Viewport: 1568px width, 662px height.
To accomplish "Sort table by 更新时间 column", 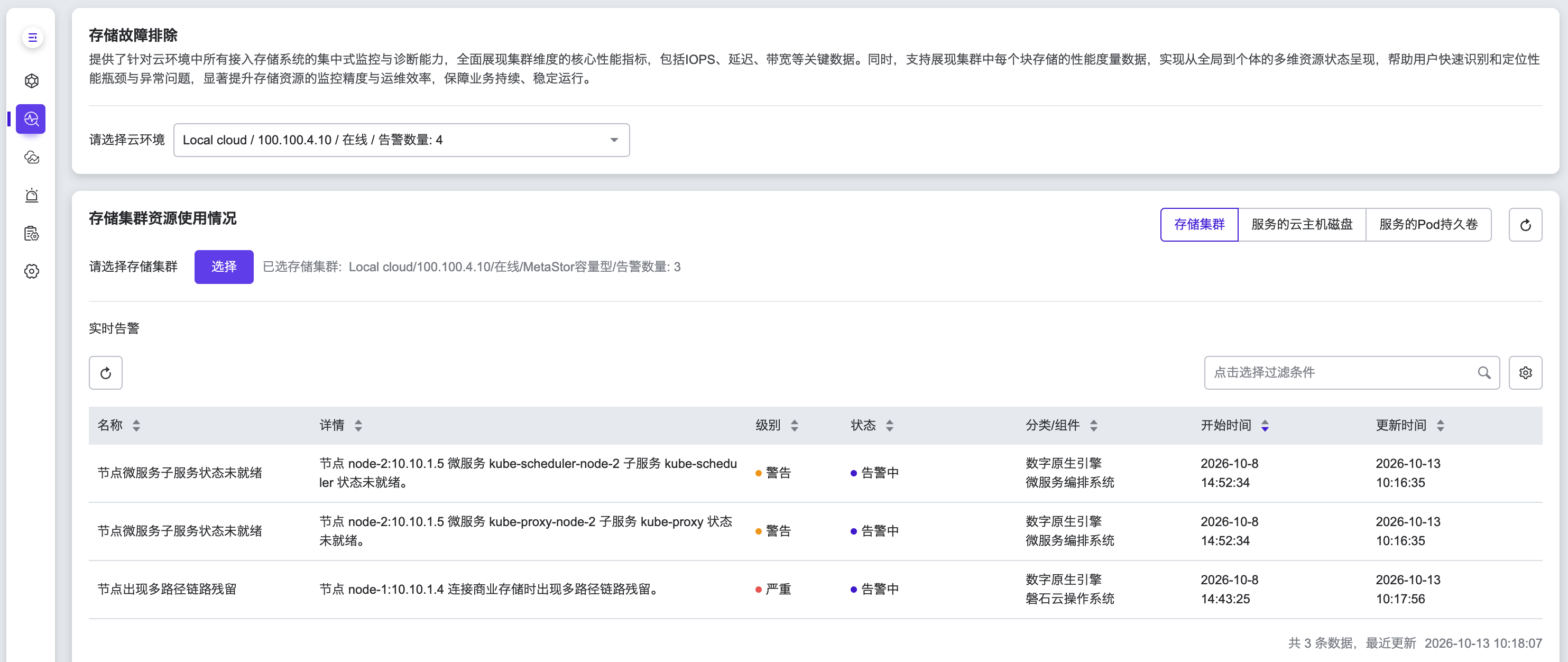I will tap(1440, 425).
